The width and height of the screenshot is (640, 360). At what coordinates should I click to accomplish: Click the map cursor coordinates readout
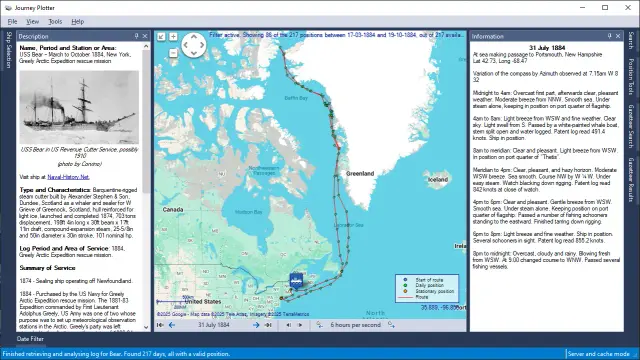440,307
